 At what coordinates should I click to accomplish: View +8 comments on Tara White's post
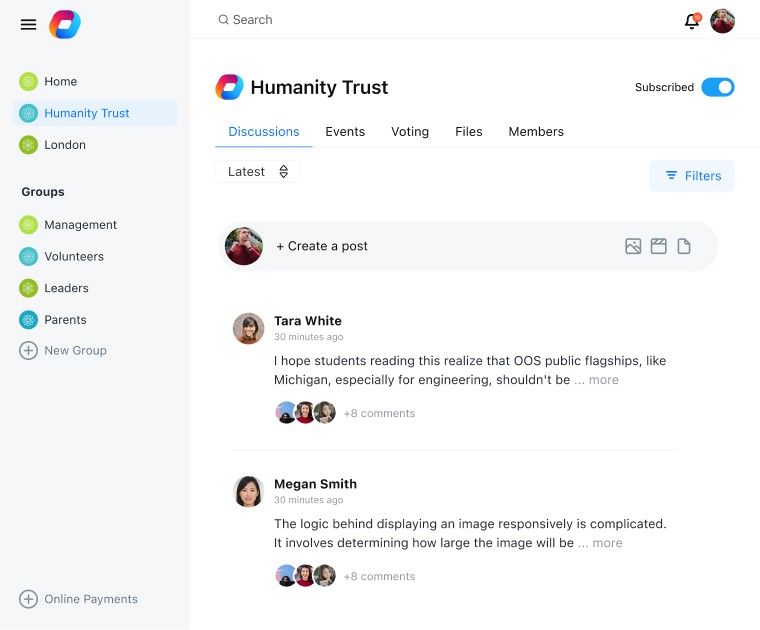pos(379,413)
